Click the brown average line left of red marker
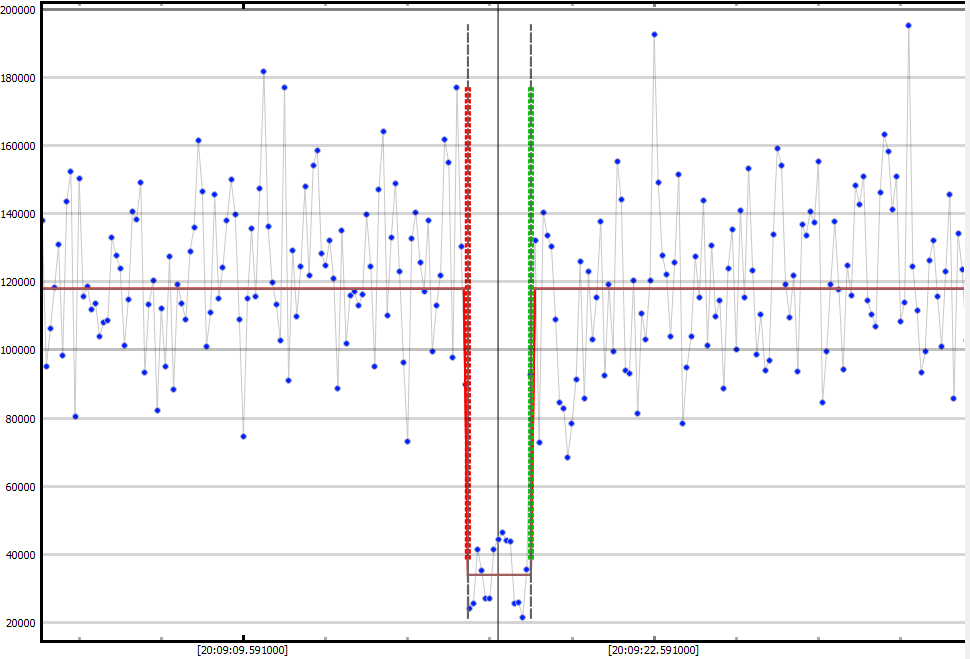 (x=250, y=289)
